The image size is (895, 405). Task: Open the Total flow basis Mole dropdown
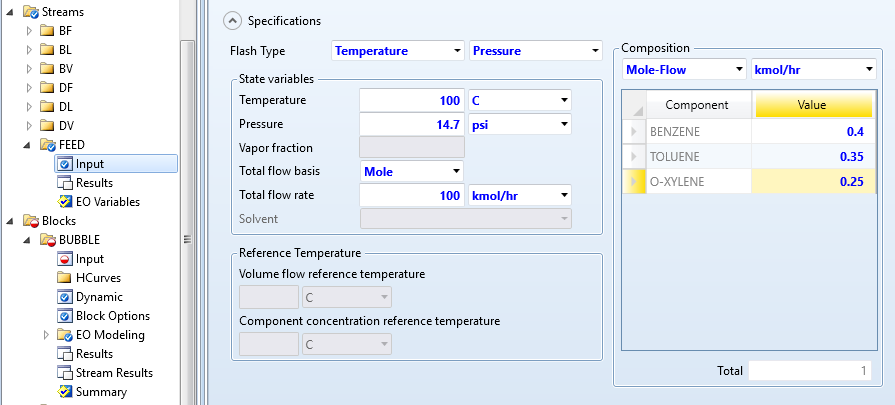coord(456,171)
